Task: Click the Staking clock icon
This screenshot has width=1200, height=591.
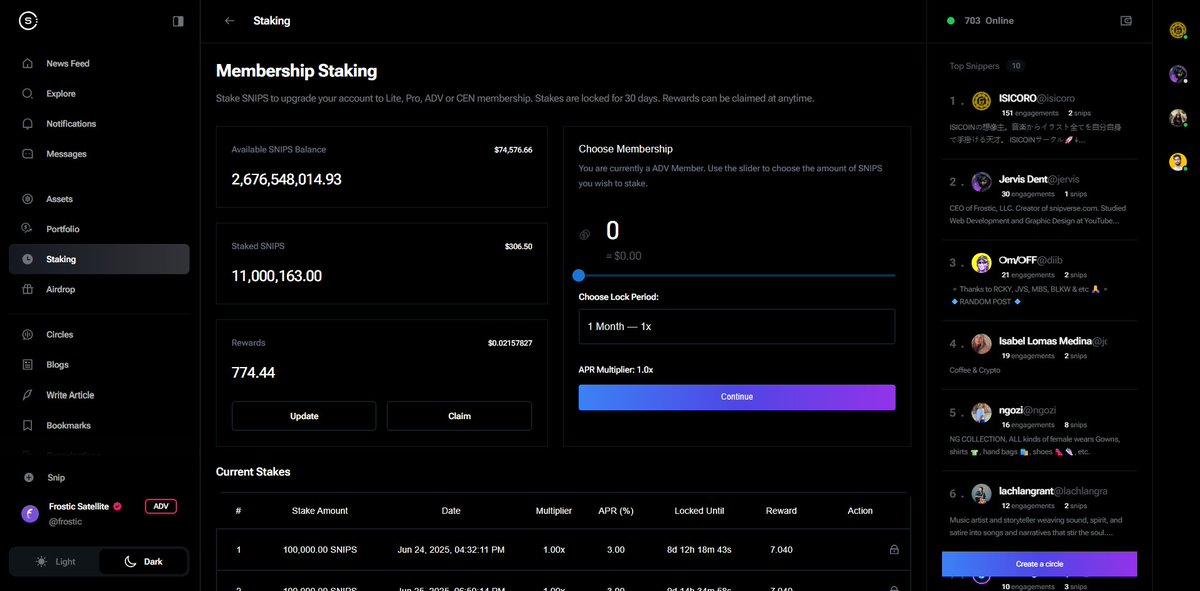Action: pyautogui.click(x=28, y=259)
